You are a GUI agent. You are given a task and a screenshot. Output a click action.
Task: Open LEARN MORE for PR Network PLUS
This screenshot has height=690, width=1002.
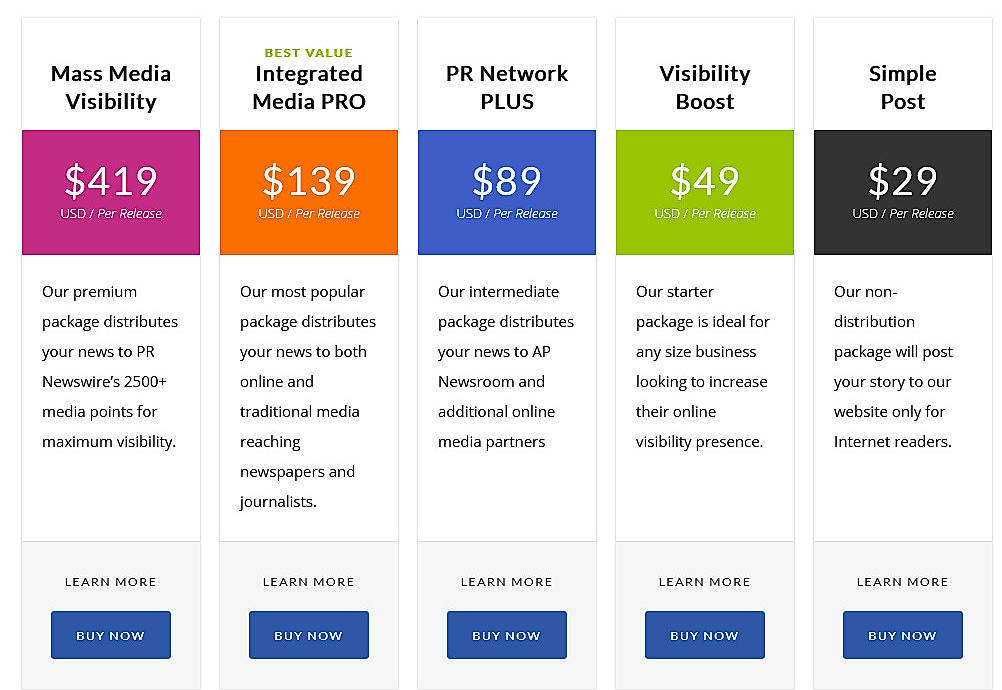[x=506, y=581]
